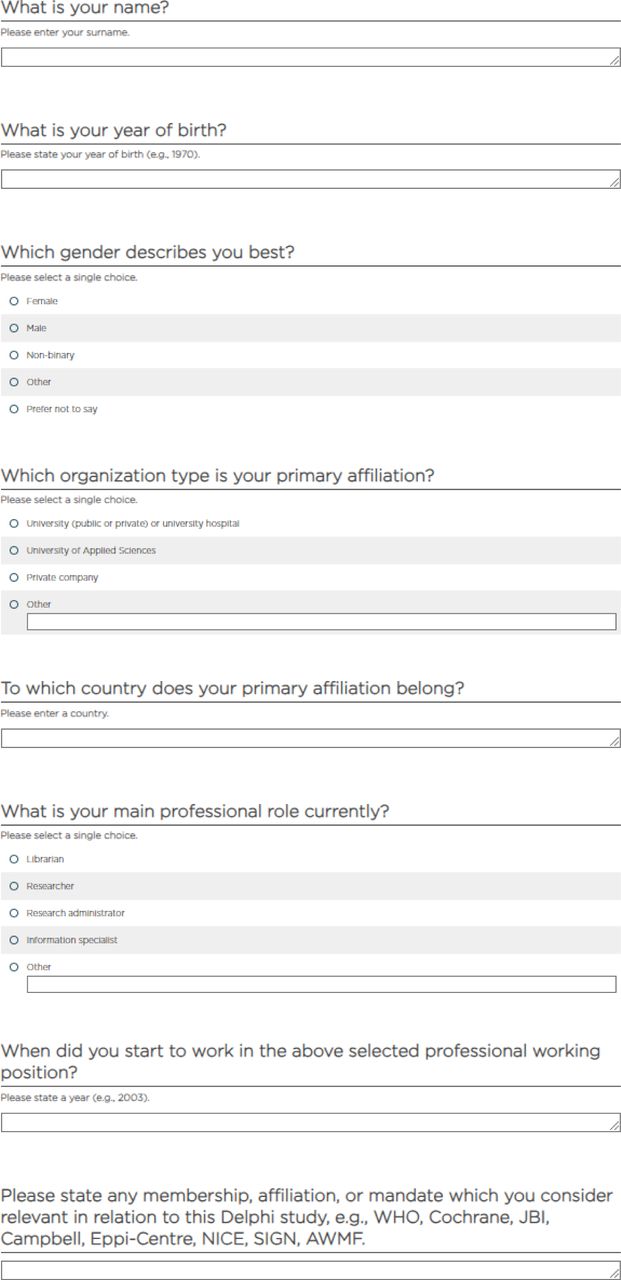621x1280 pixels.
Task: Select Other organization type radio button
Action: [x=14, y=604]
